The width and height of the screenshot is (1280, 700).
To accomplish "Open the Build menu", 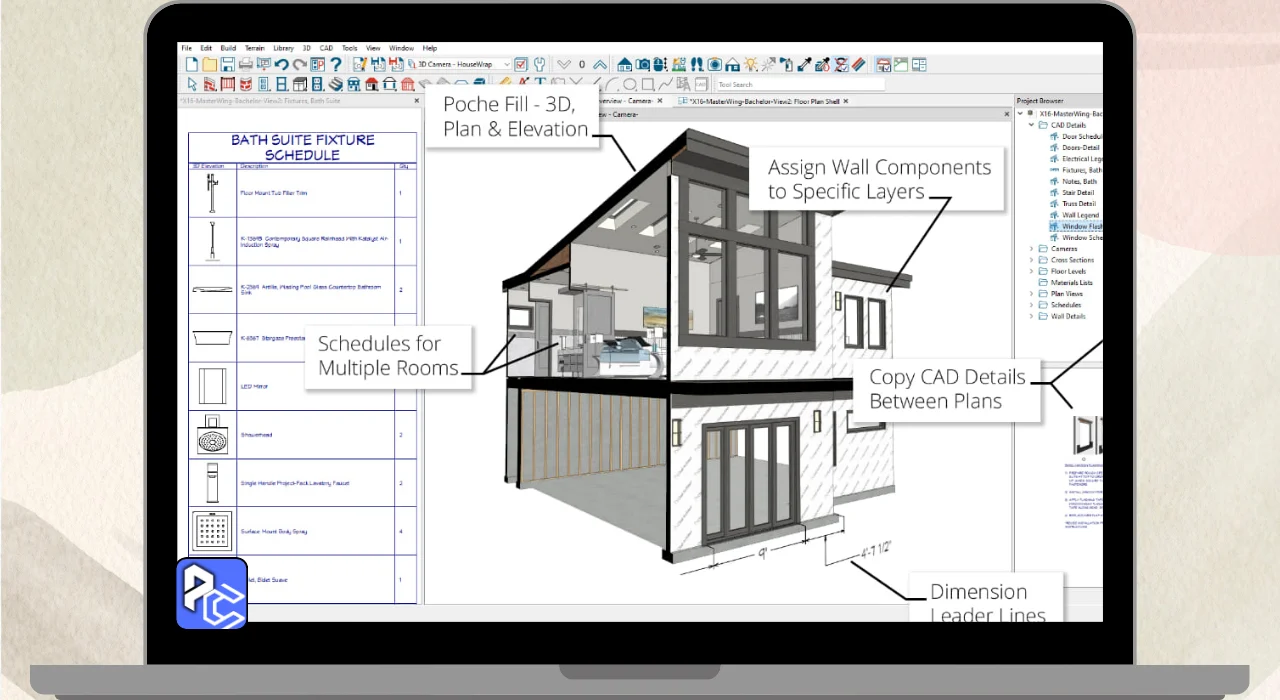I will 228,48.
